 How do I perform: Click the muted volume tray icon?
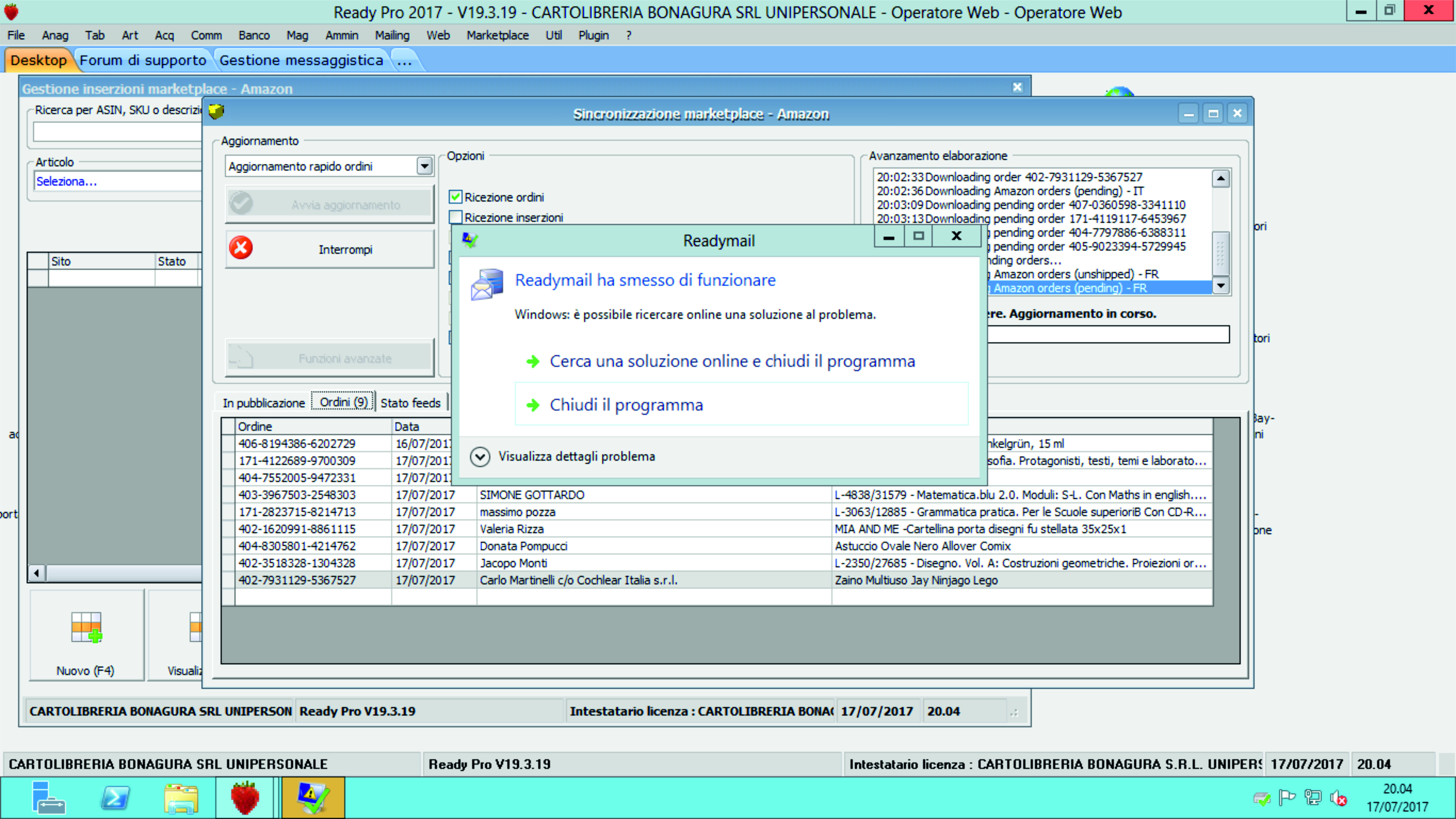click(x=1338, y=798)
